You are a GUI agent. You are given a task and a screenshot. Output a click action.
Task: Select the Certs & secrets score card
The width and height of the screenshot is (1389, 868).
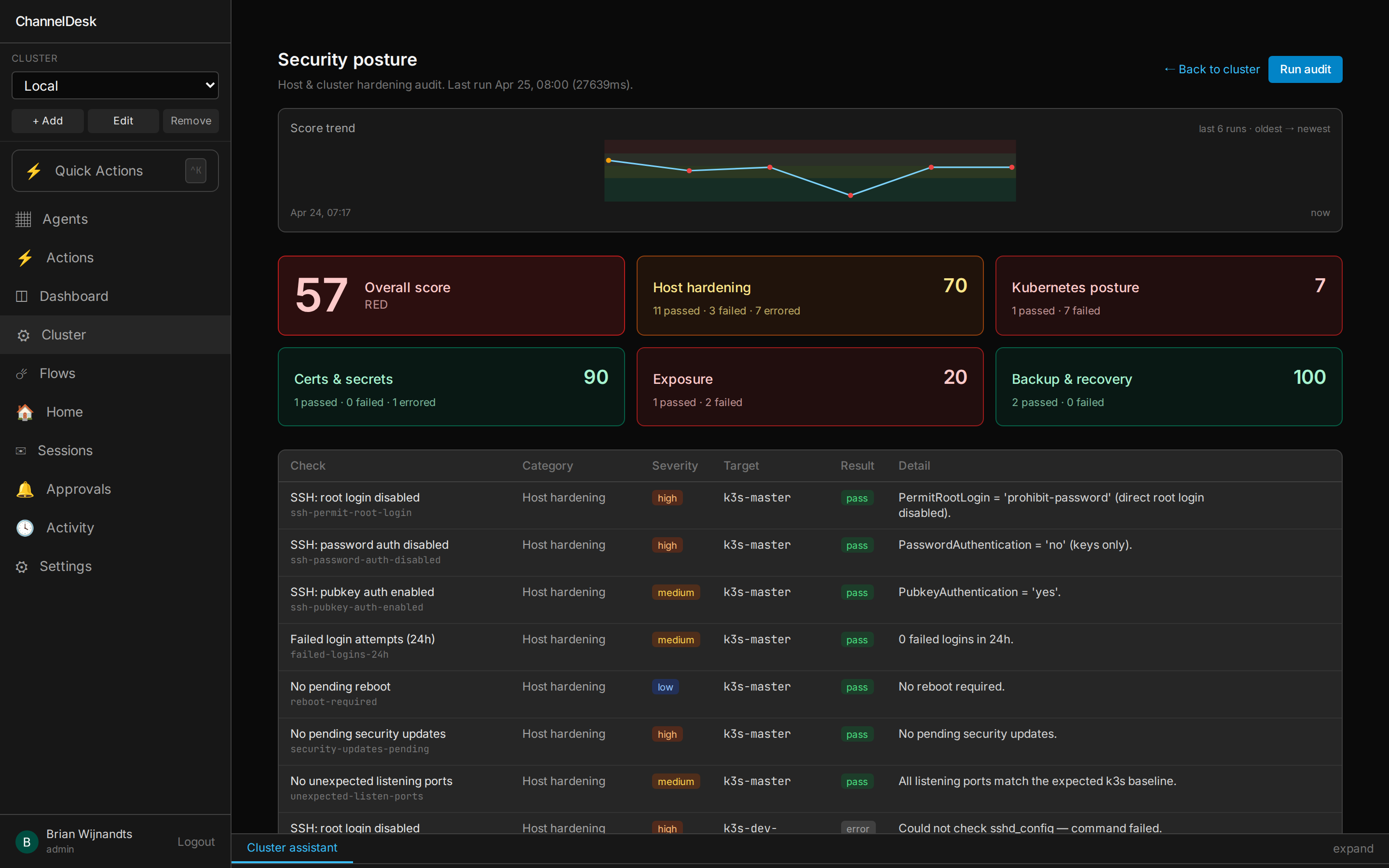click(x=451, y=387)
